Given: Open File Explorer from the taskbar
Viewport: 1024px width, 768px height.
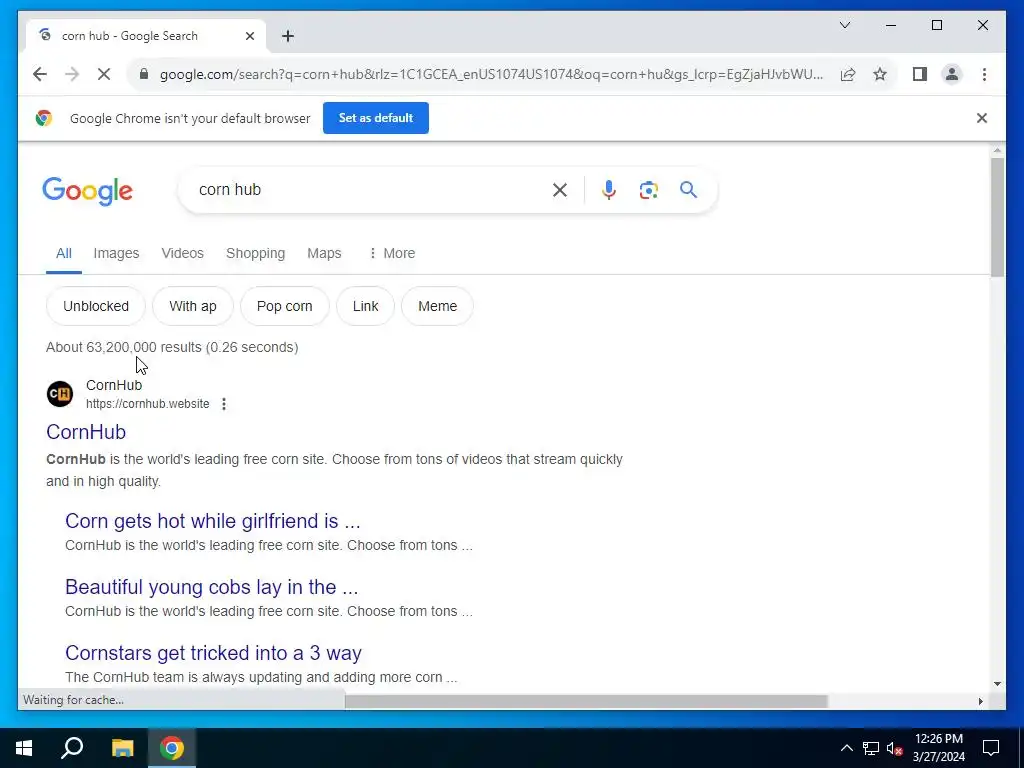Looking at the screenshot, I should (x=122, y=748).
